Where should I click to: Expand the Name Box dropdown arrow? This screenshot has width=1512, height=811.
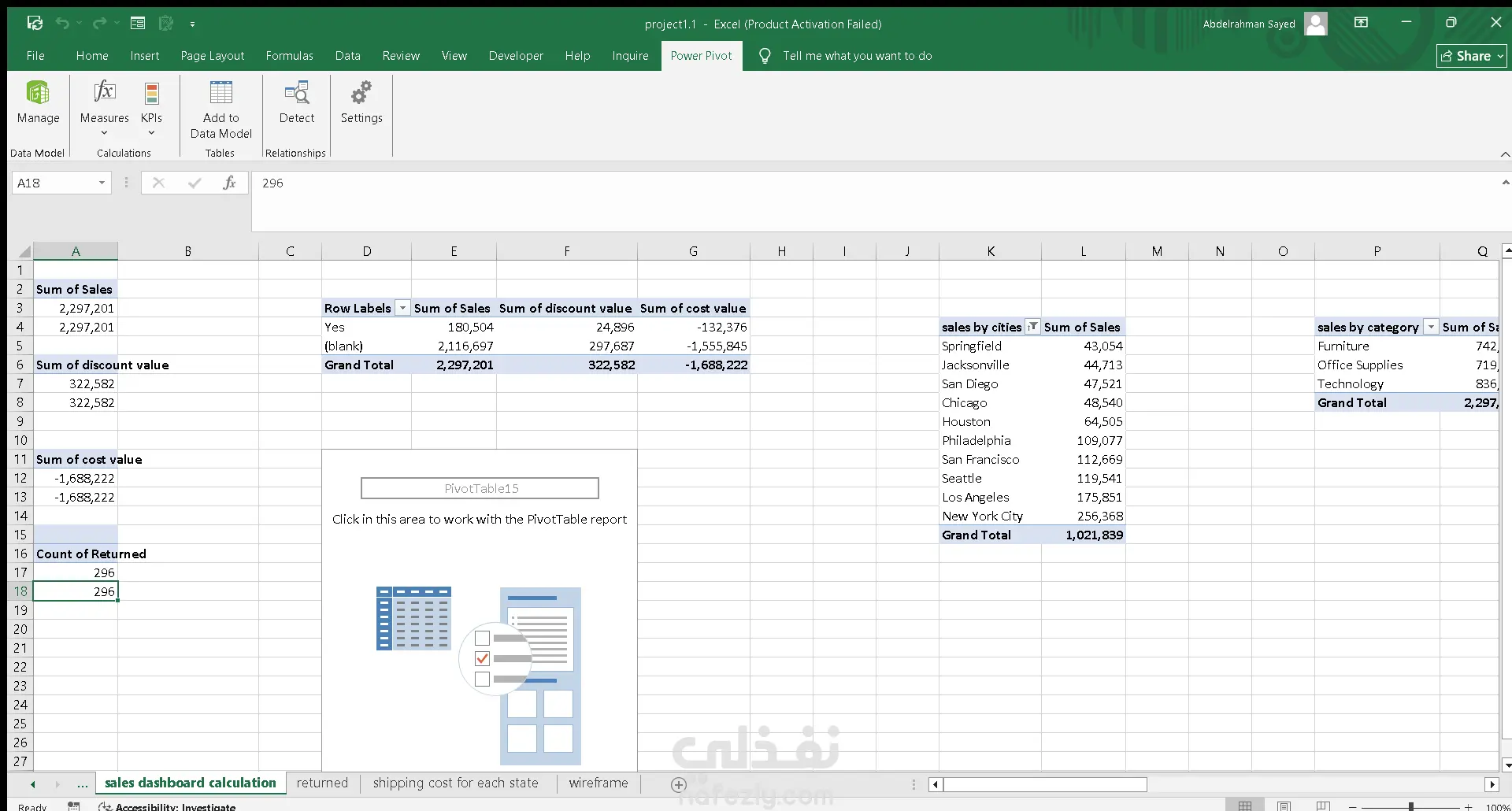tap(102, 183)
